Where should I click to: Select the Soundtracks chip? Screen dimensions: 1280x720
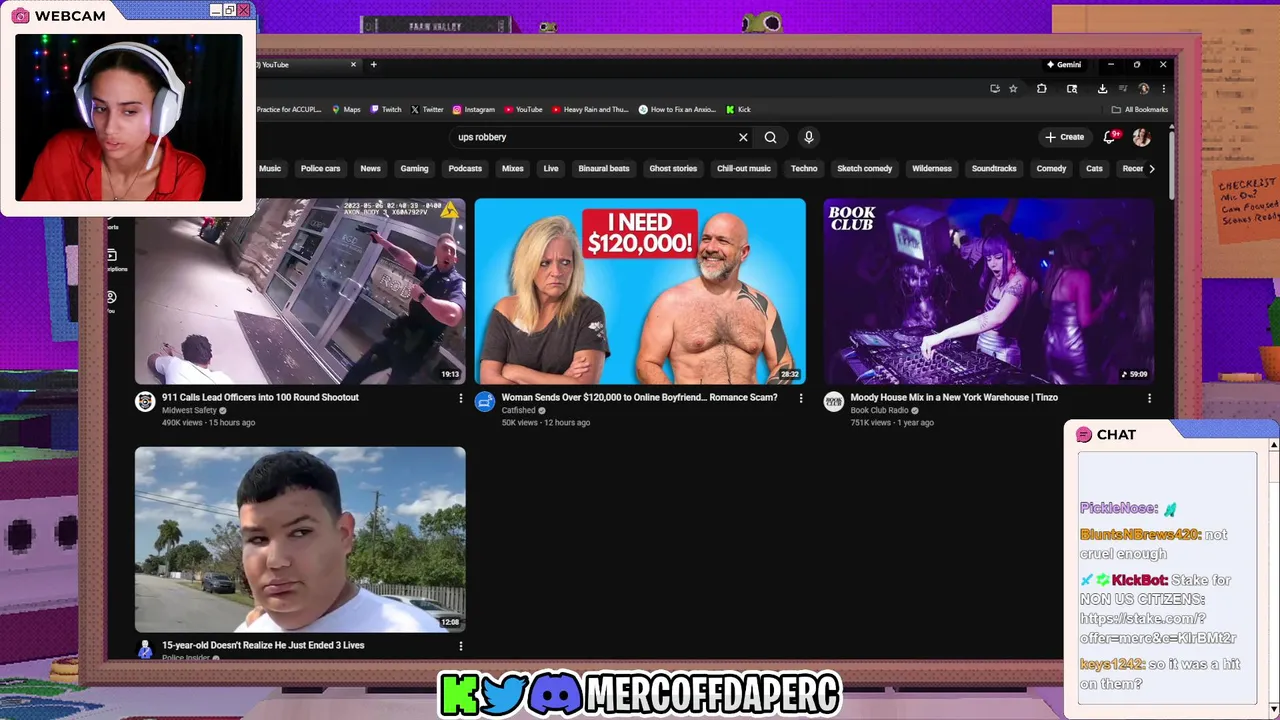[x=994, y=169]
